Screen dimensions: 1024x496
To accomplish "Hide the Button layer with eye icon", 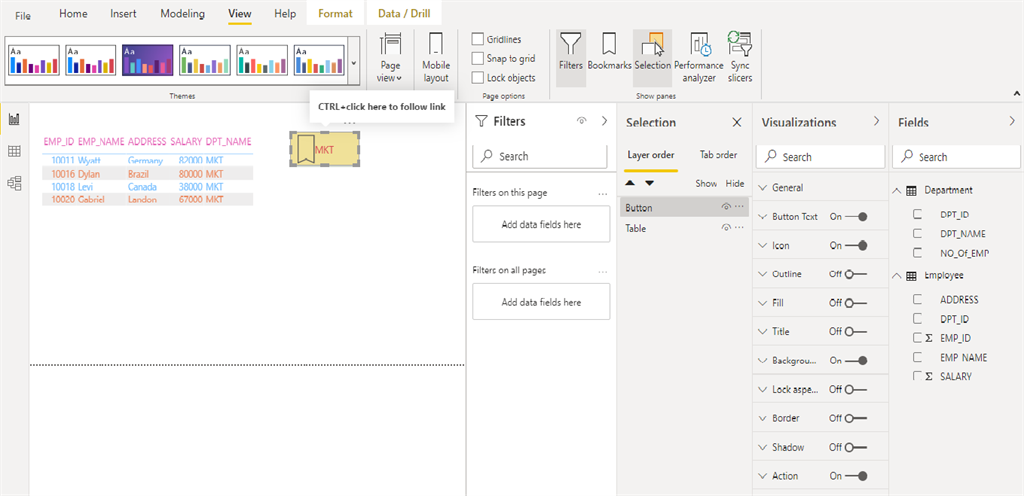I will 726,207.
